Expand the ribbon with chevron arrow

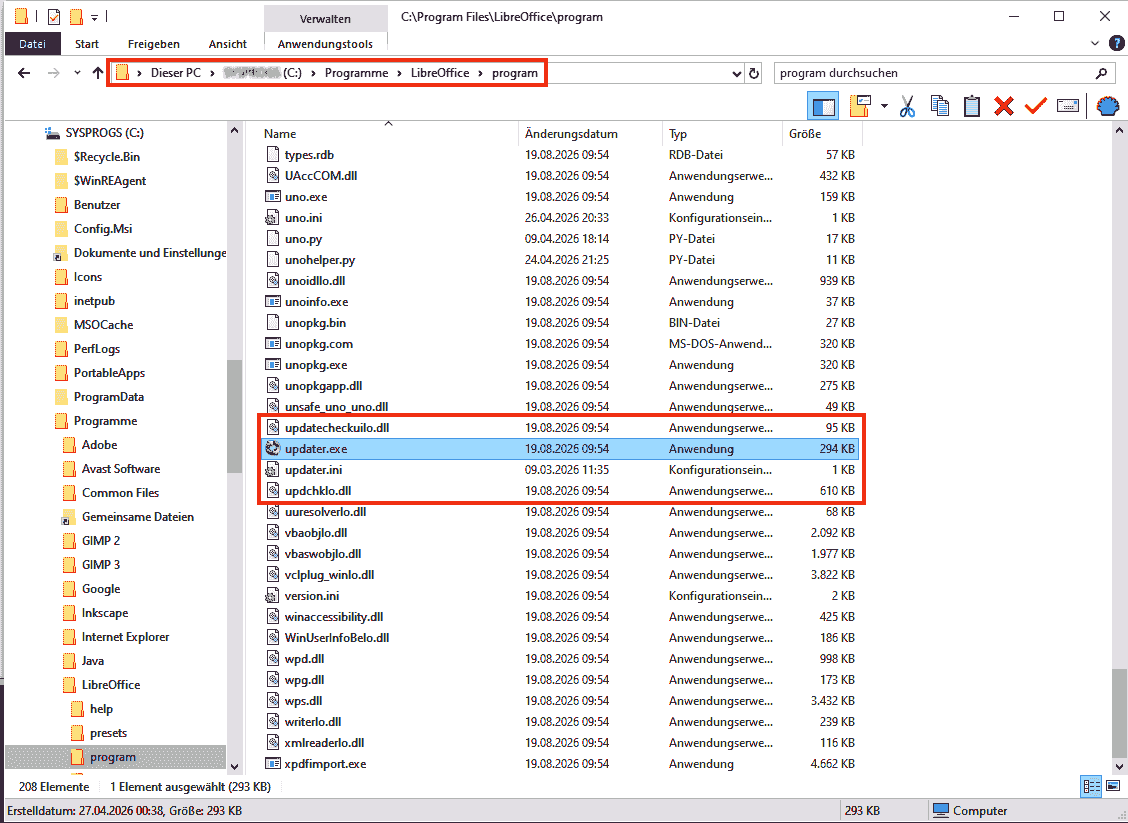[1095, 44]
